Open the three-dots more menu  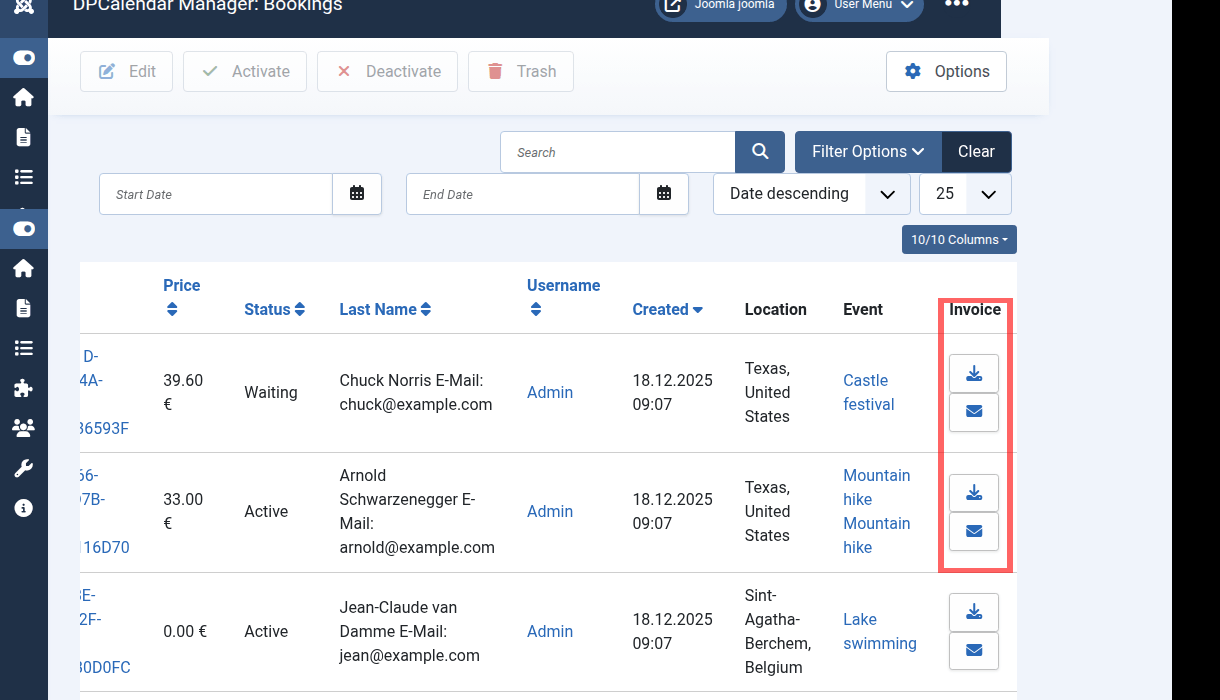coord(956,6)
